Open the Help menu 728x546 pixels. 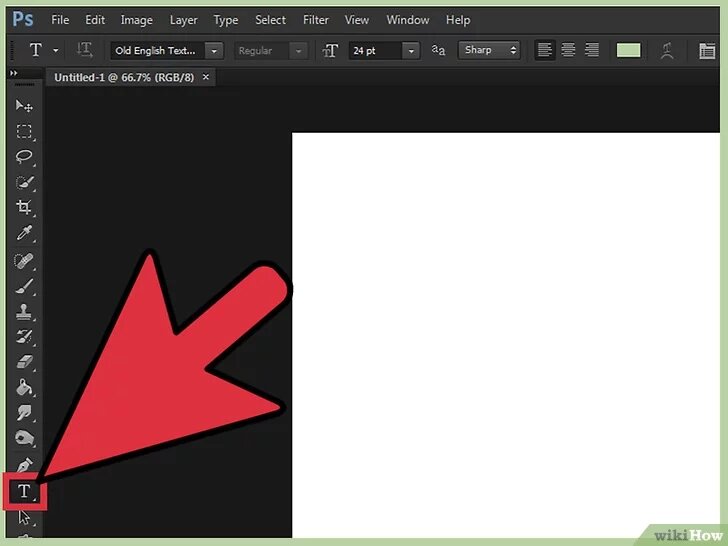click(x=458, y=20)
